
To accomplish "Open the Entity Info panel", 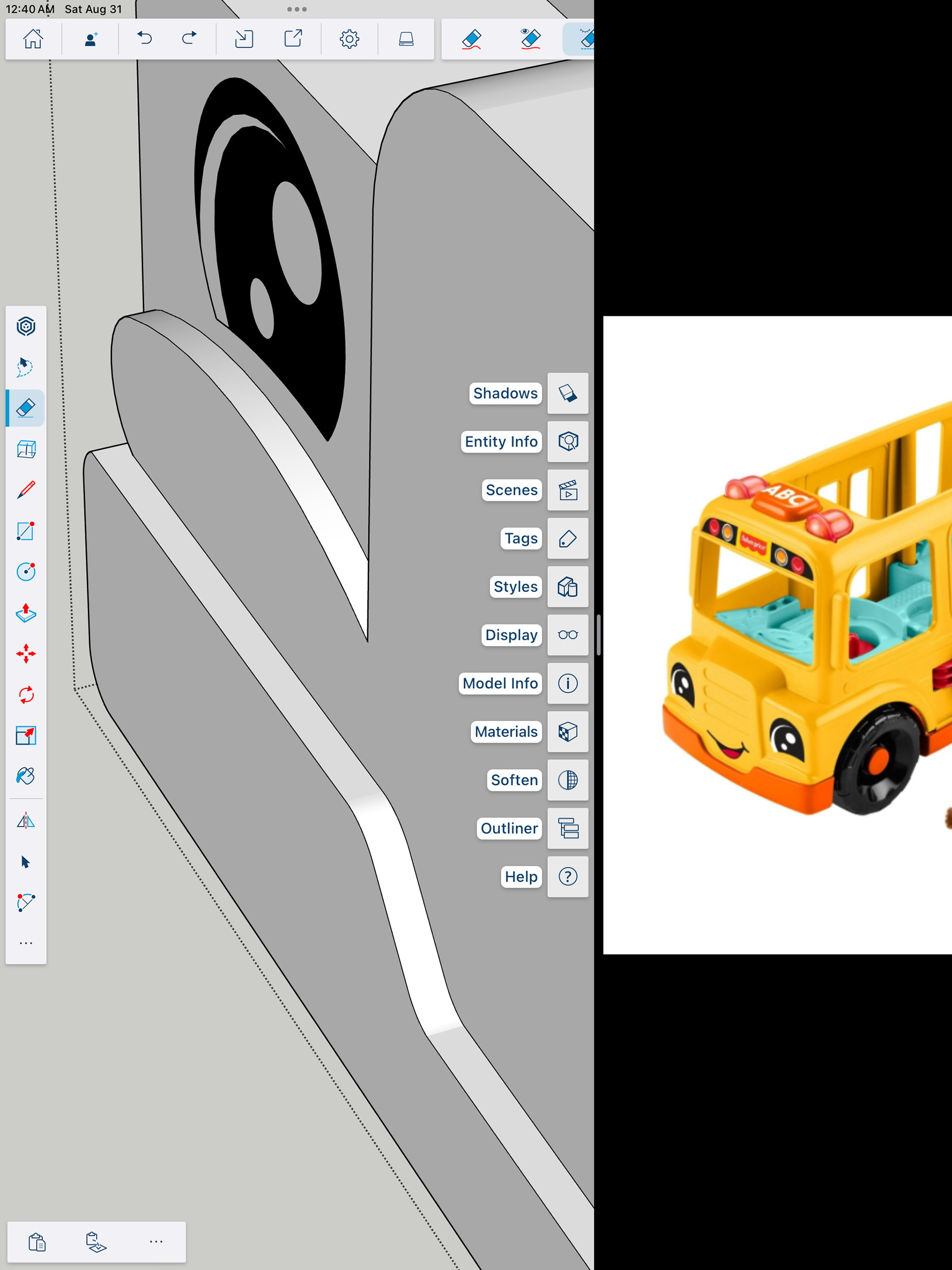I will [x=567, y=441].
